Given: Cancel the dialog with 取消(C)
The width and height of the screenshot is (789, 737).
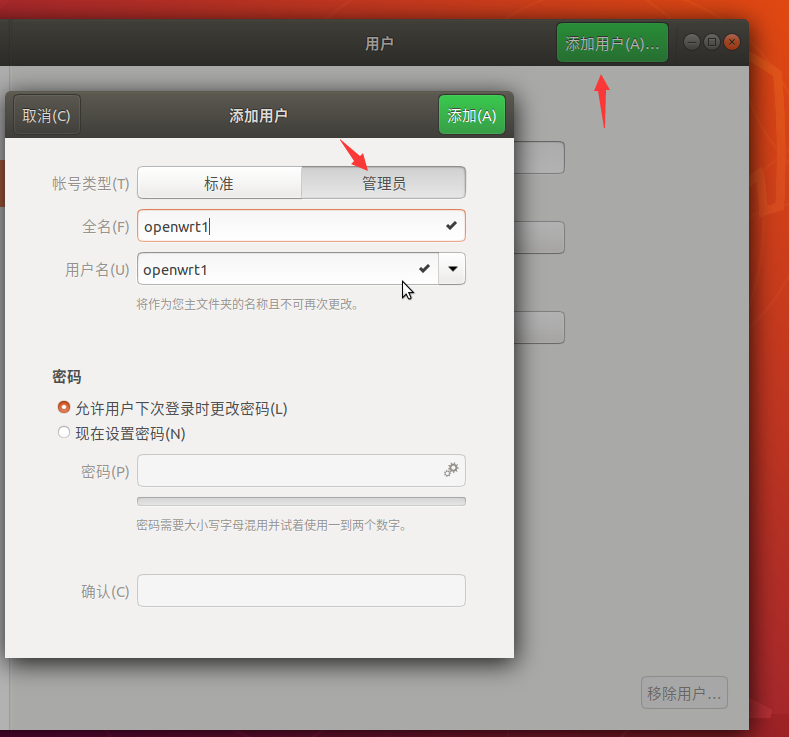Looking at the screenshot, I should [46, 115].
